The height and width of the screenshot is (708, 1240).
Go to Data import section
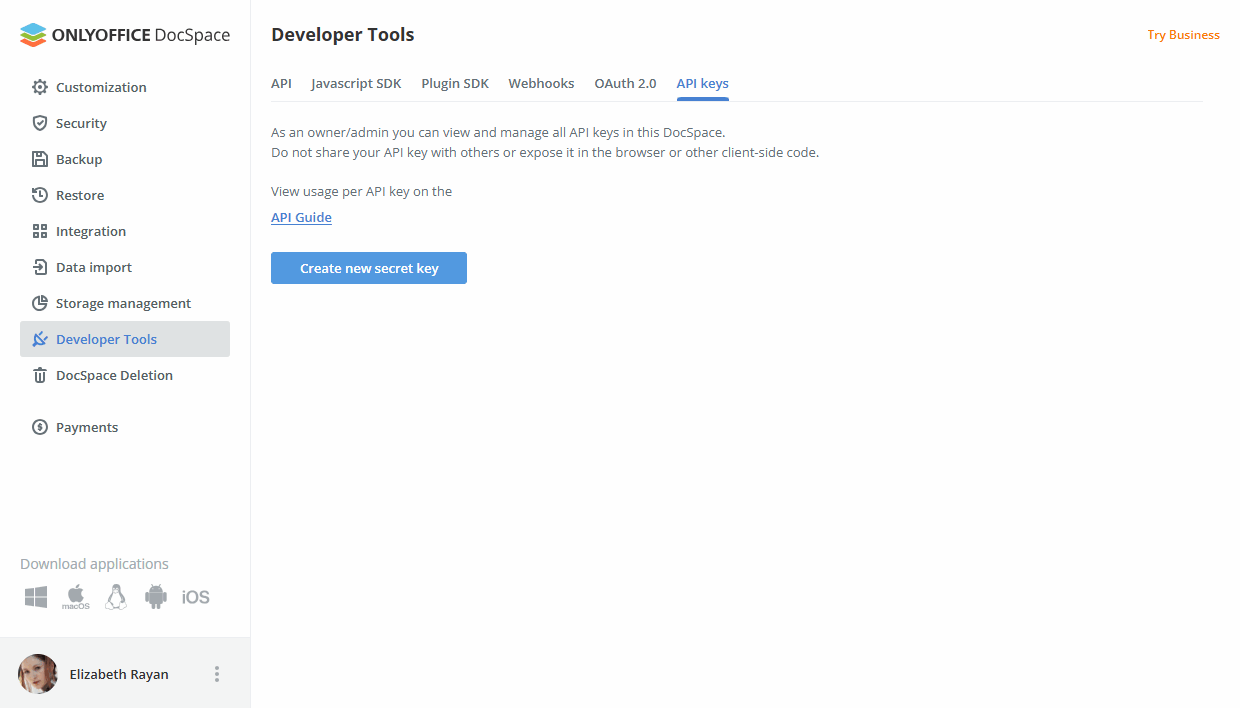[x=125, y=267]
